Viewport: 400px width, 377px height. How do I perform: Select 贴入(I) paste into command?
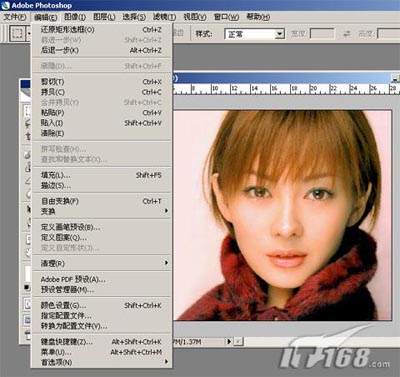coord(101,123)
